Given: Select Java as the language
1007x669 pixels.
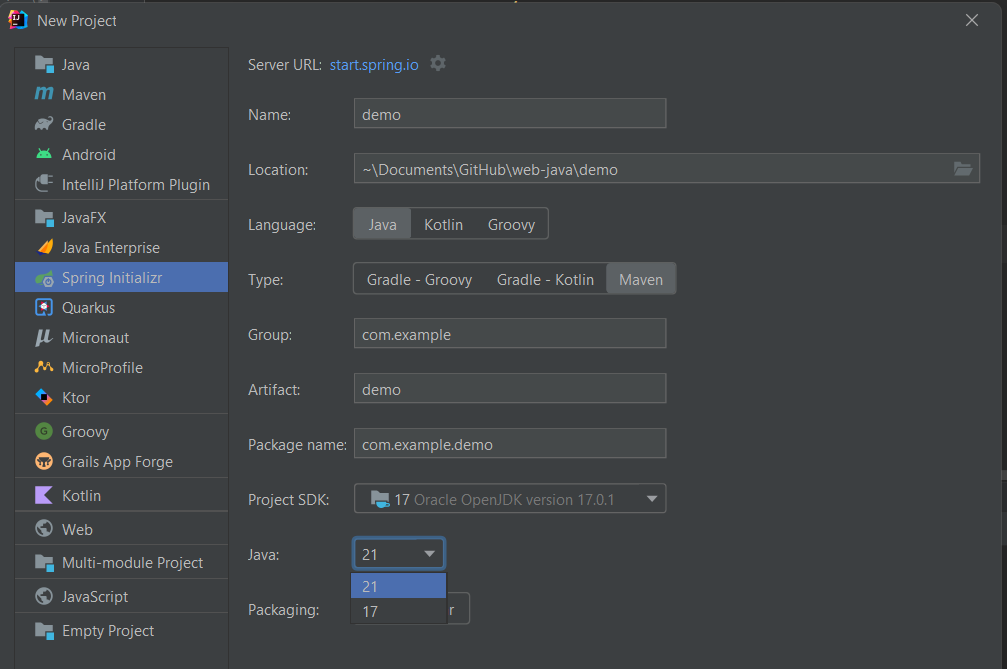Looking at the screenshot, I should coord(382,224).
